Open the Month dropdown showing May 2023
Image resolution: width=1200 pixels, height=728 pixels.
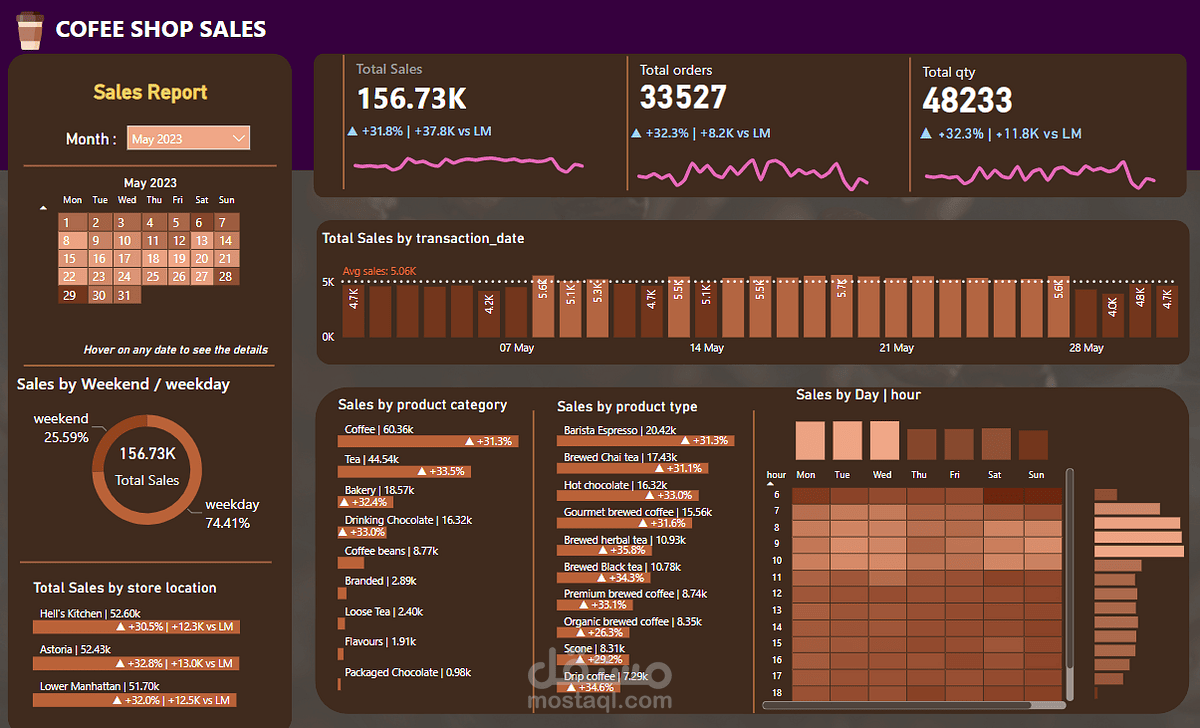pyautogui.click(x=188, y=138)
